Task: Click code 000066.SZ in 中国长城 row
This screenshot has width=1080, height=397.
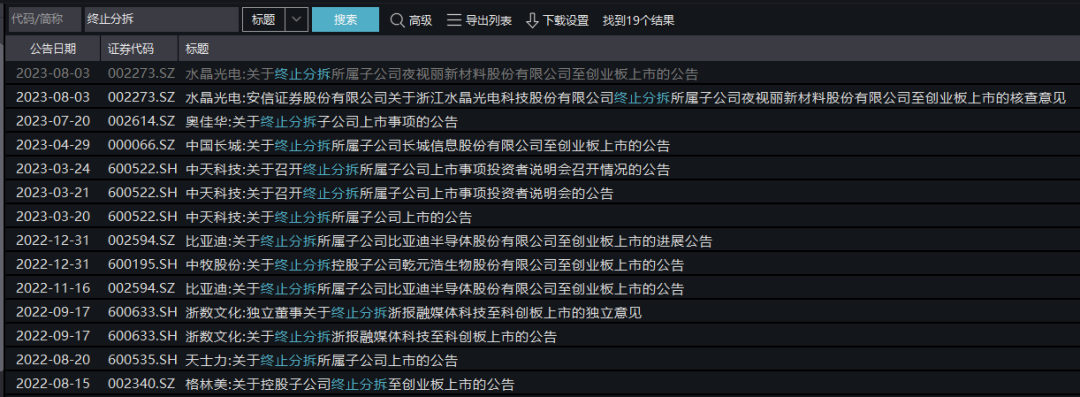Action: coord(142,145)
